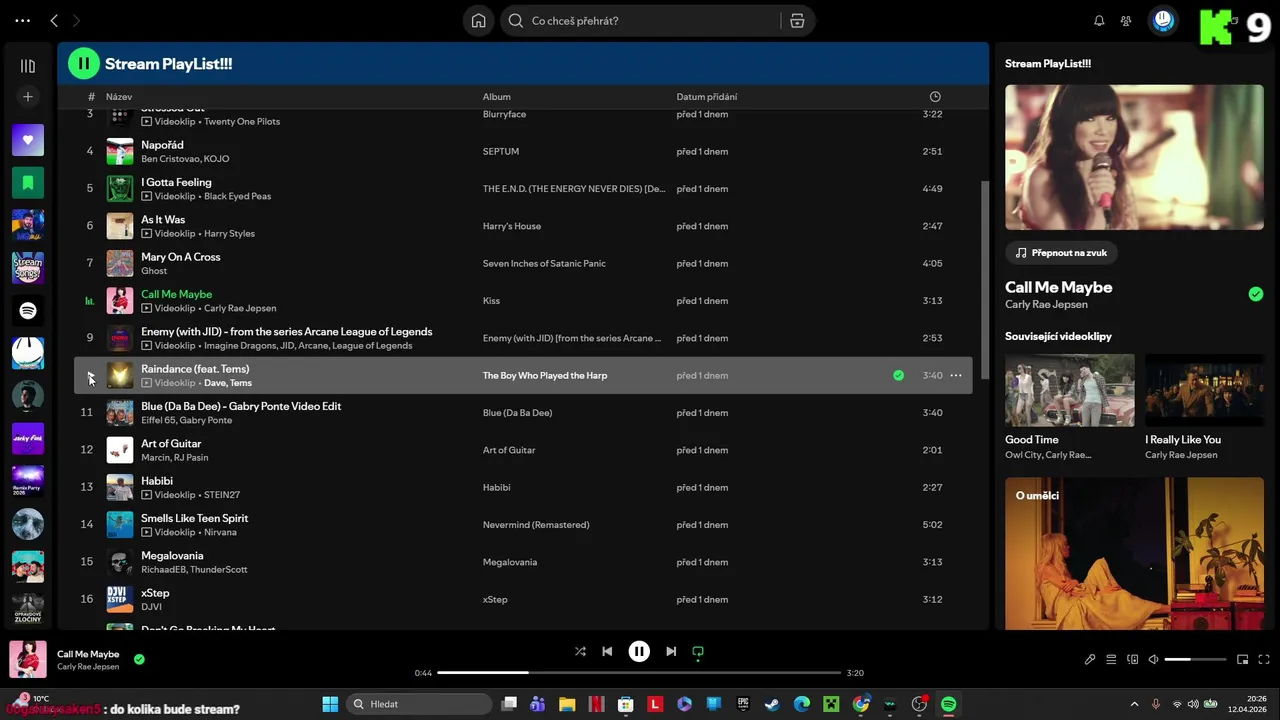Open album The Boy Who Played the Harp

click(x=545, y=376)
